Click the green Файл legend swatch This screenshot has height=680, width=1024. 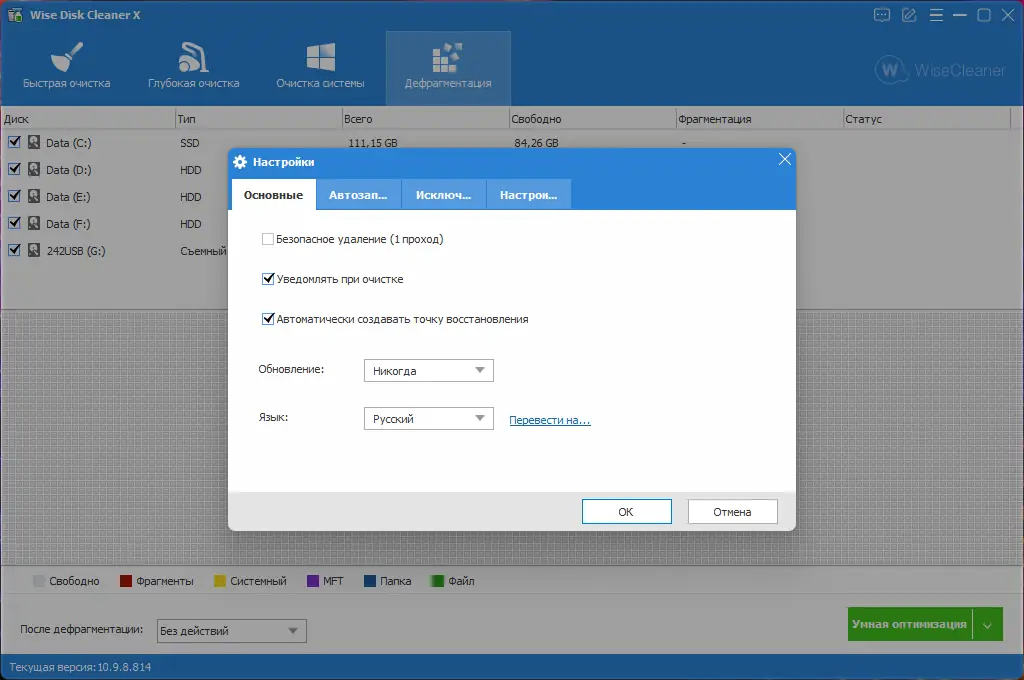coord(438,581)
